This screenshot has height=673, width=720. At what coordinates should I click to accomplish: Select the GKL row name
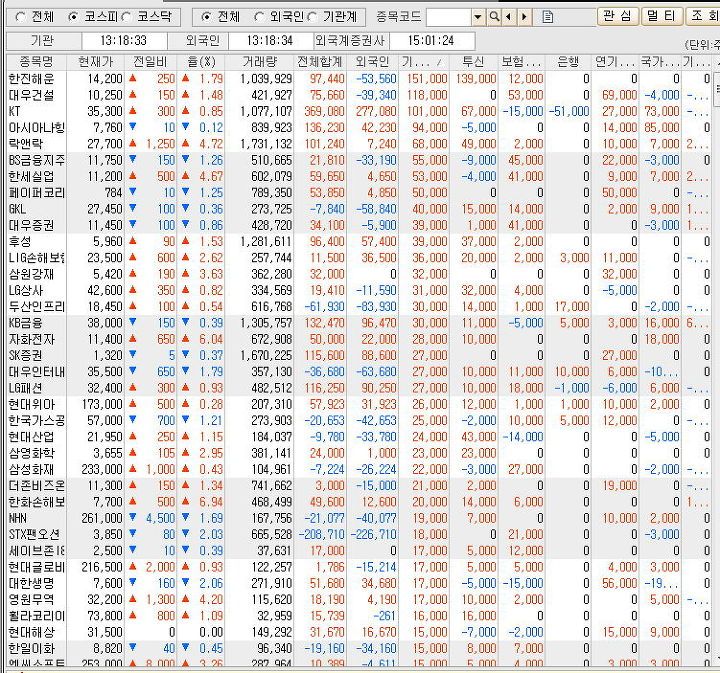click(x=17, y=209)
